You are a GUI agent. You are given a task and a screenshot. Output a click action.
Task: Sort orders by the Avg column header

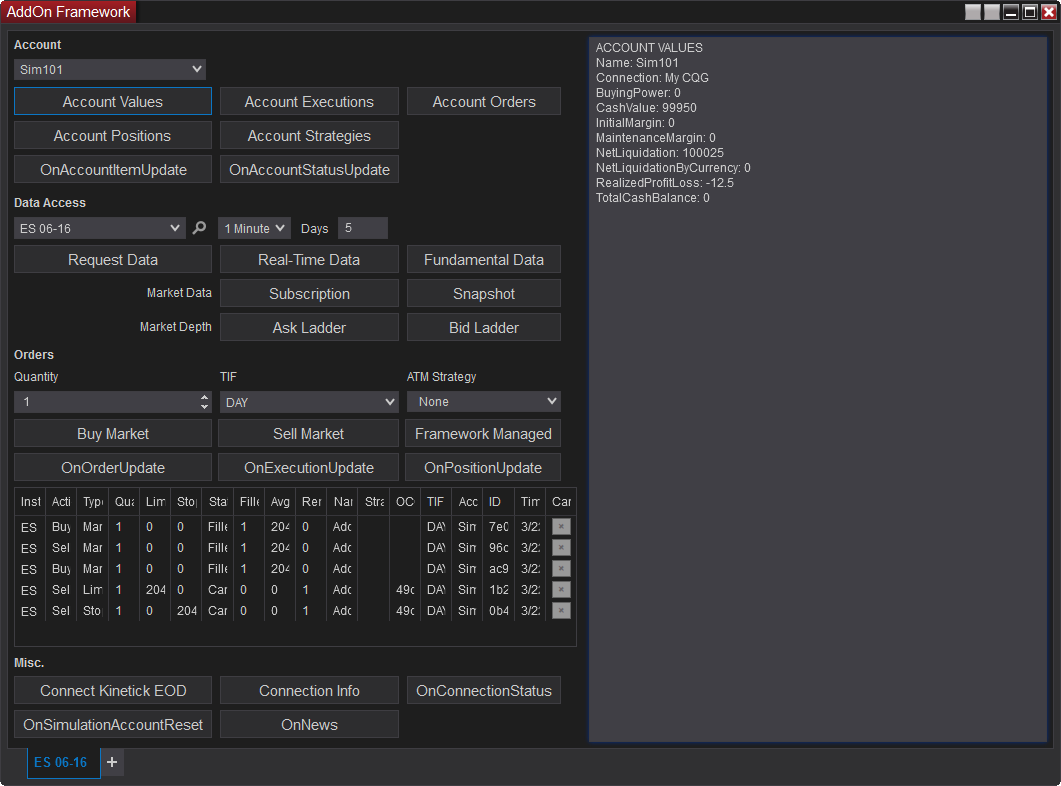coord(280,501)
